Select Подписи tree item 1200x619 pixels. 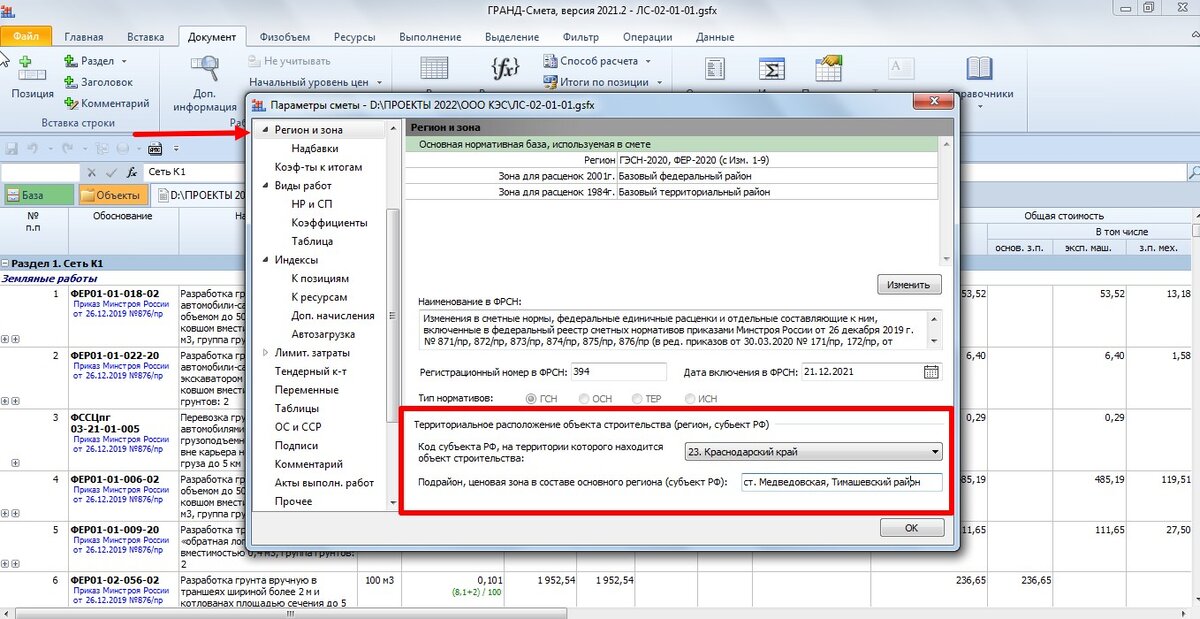coord(296,445)
